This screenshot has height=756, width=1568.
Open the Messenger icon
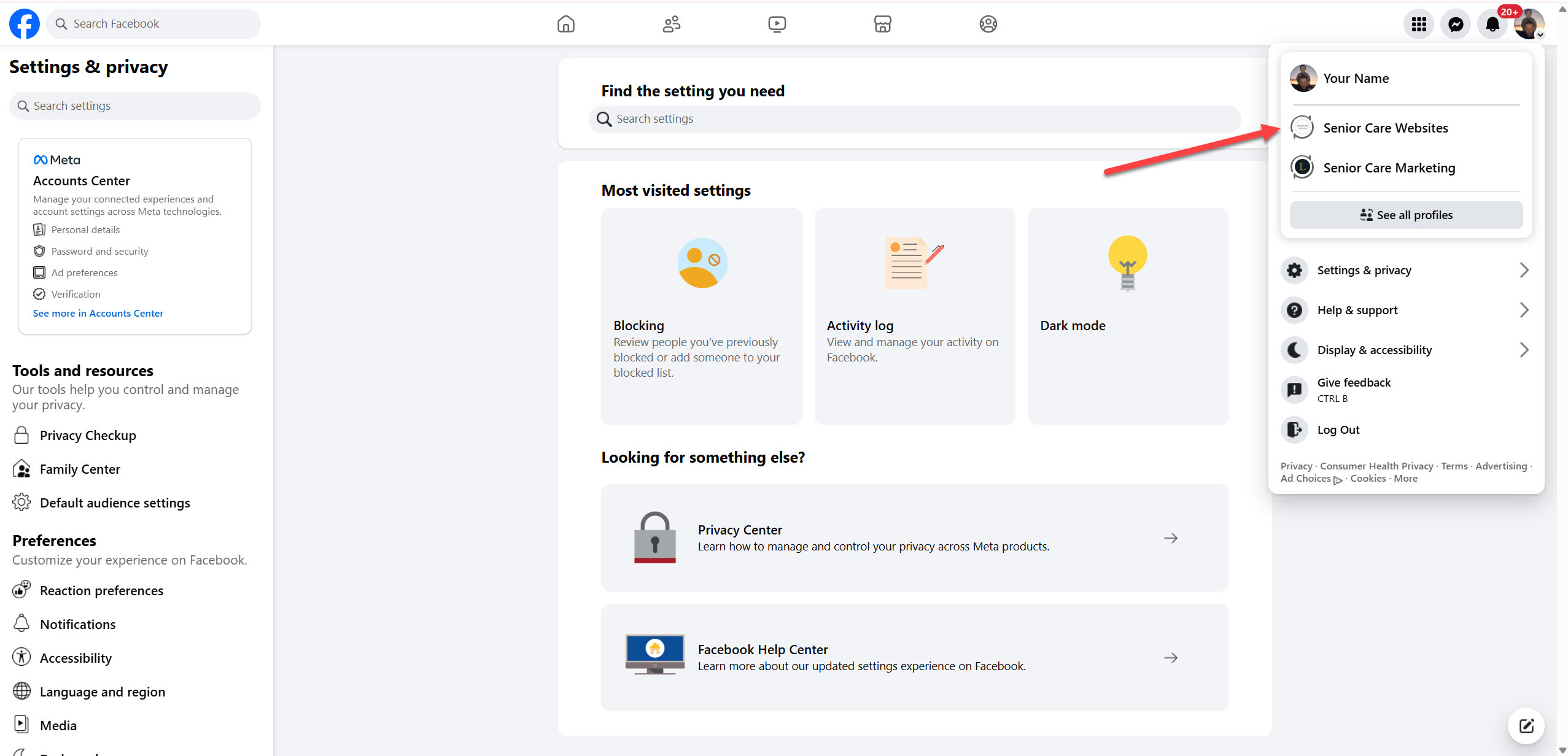1455,25
